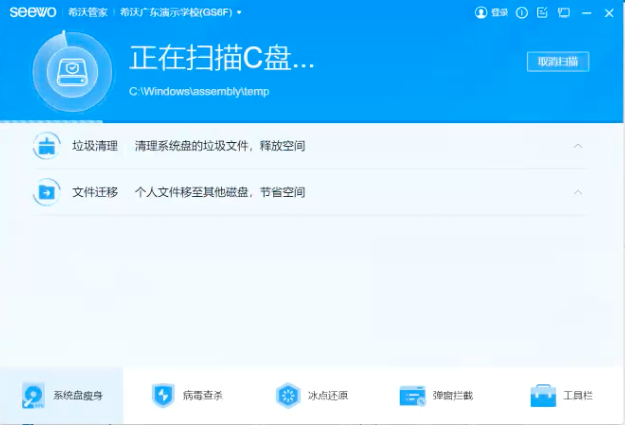Switch to the 病毒查杀 tab
Screen dimensions: 625x425
(x=187, y=395)
